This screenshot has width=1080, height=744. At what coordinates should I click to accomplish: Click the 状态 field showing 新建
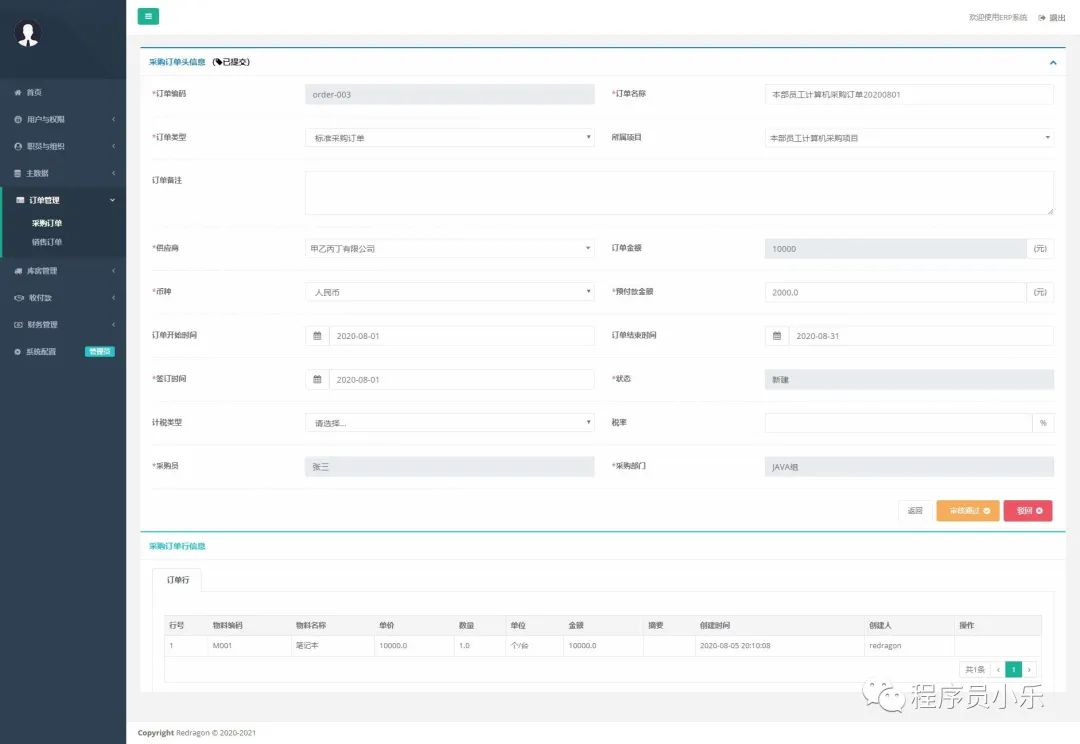click(909, 380)
